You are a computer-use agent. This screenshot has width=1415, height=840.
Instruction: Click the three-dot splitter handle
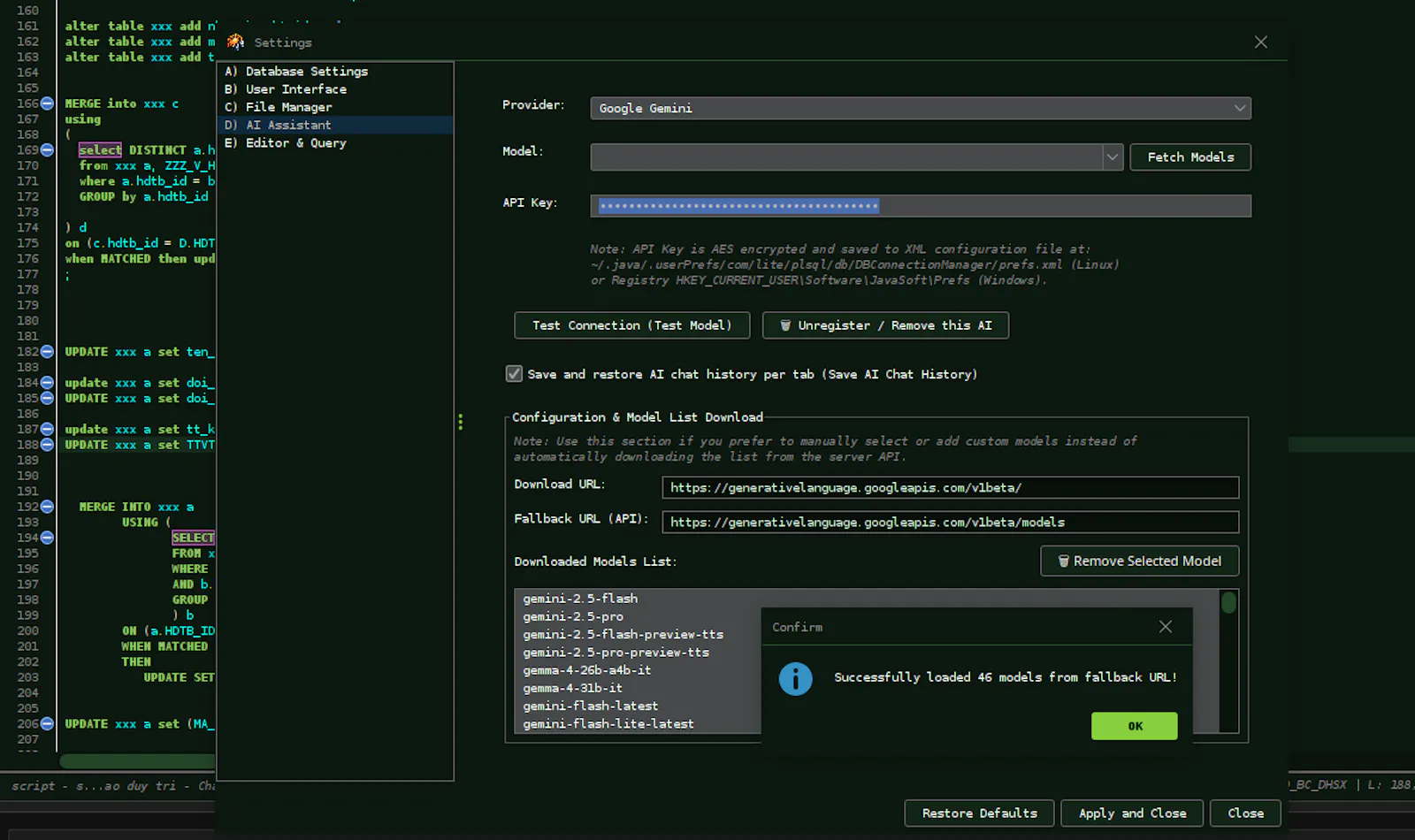tap(460, 422)
